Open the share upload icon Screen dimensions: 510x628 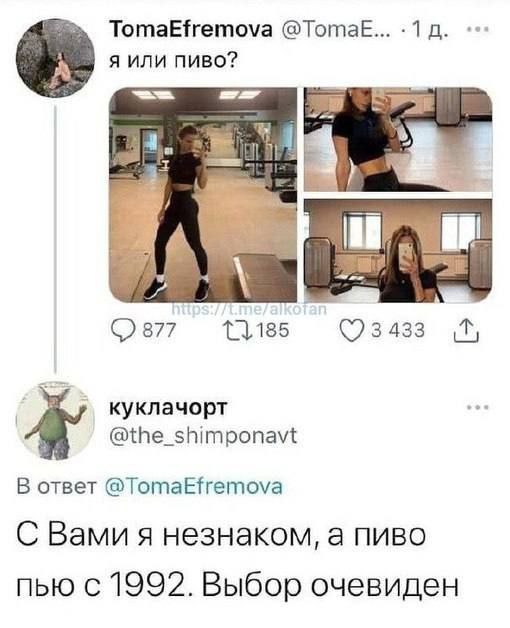(x=466, y=332)
